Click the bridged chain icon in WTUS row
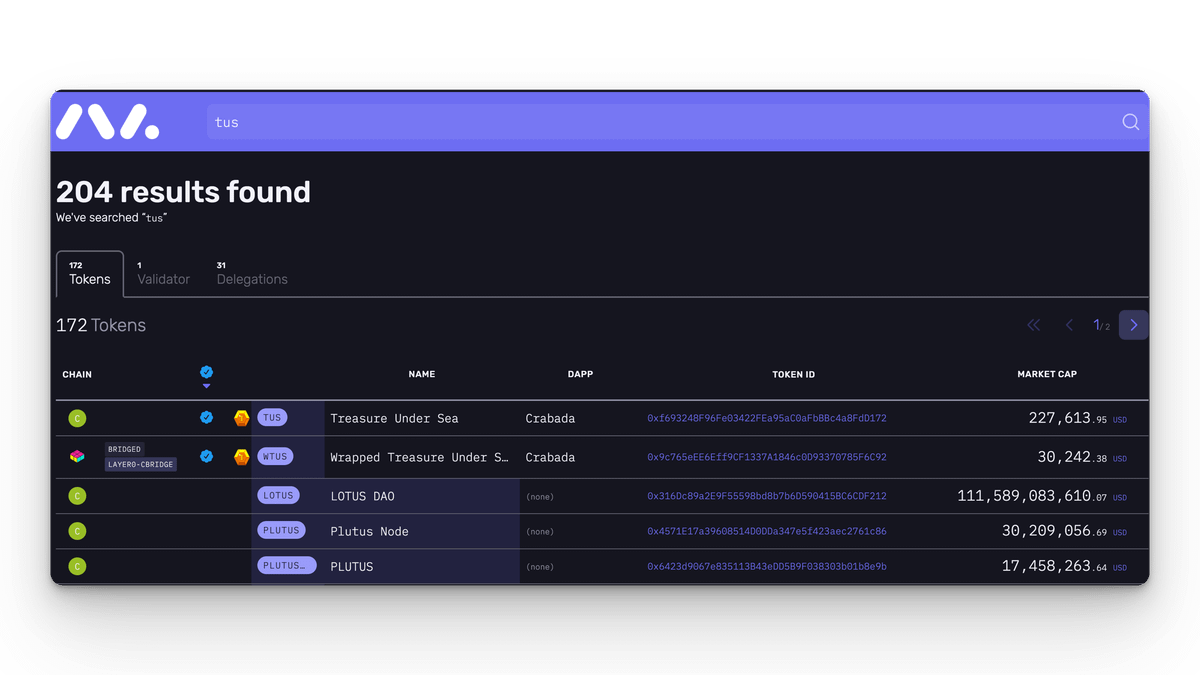This screenshot has height=675, width=1200. 77,457
